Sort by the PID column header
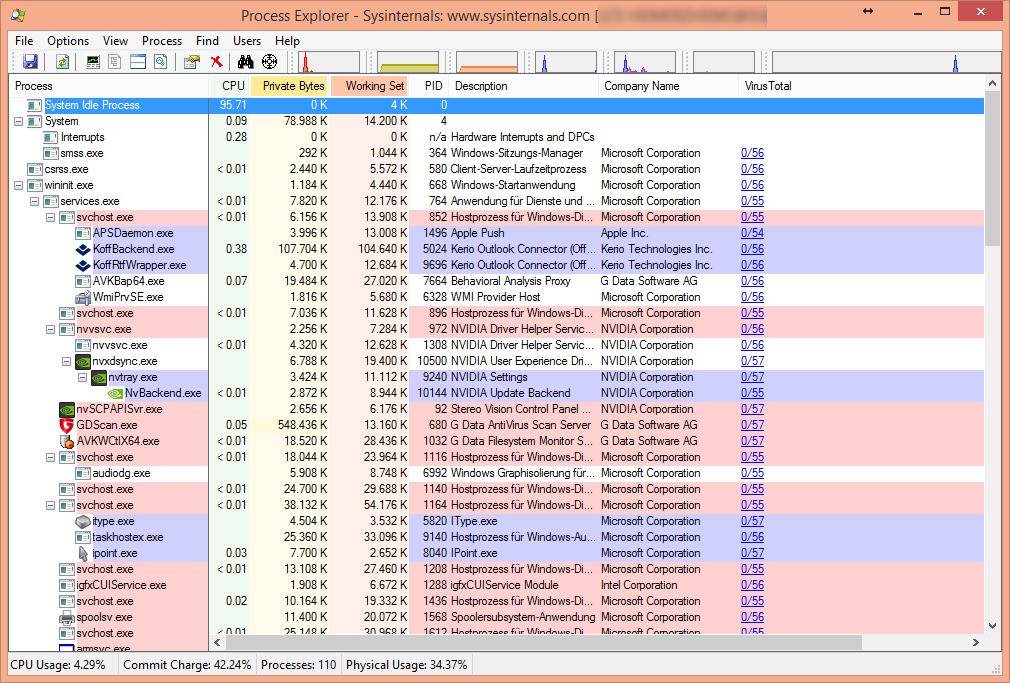 click(x=430, y=86)
